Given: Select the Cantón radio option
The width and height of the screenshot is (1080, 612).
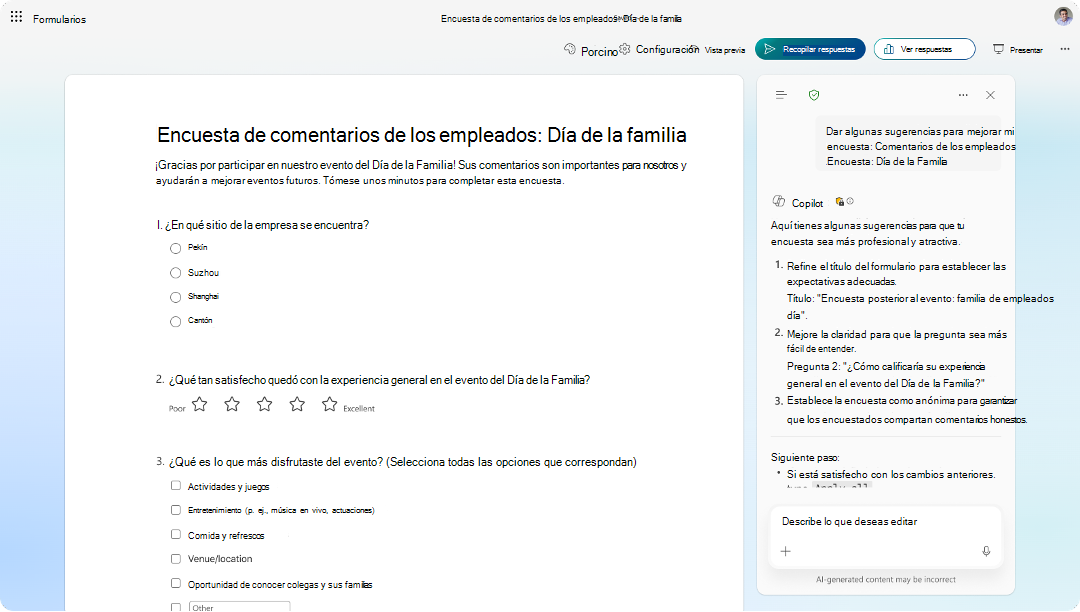Looking at the screenshot, I should coord(176,321).
